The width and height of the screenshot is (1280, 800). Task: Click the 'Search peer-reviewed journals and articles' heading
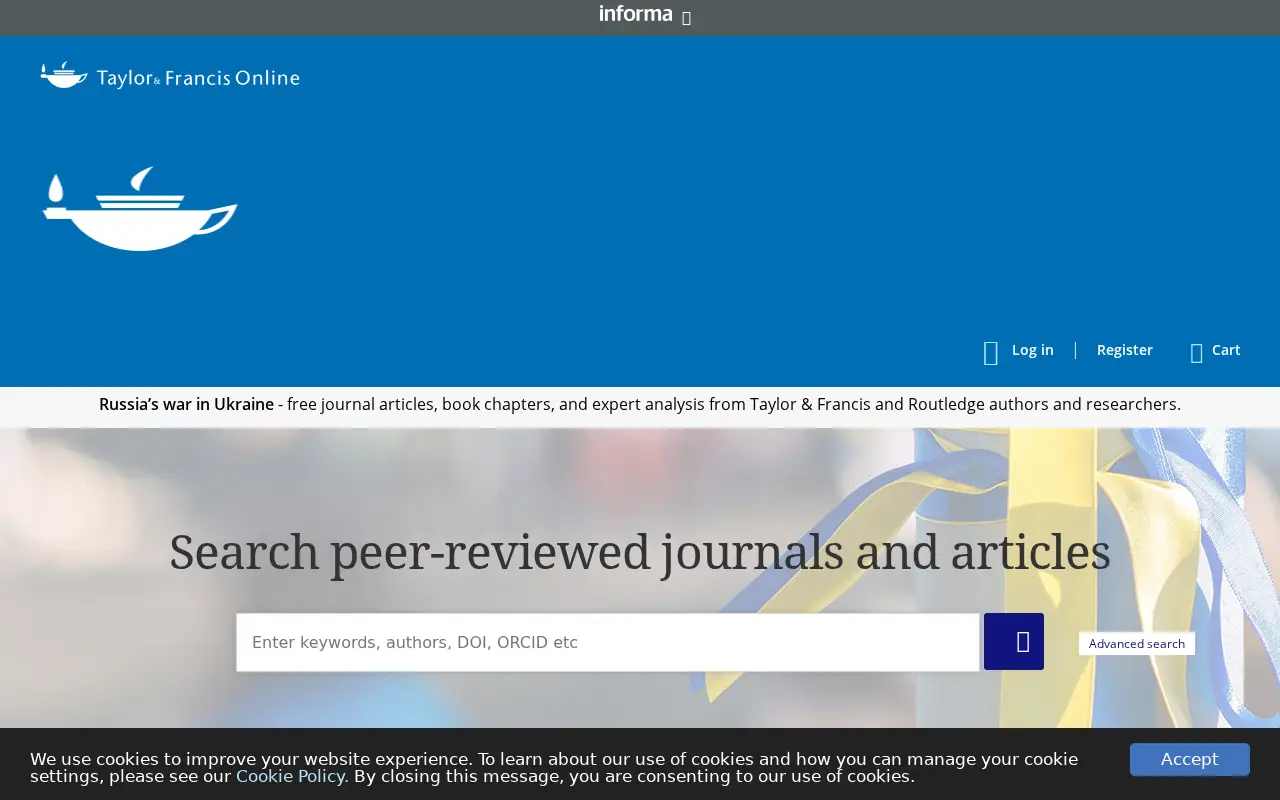click(x=640, y=552)
